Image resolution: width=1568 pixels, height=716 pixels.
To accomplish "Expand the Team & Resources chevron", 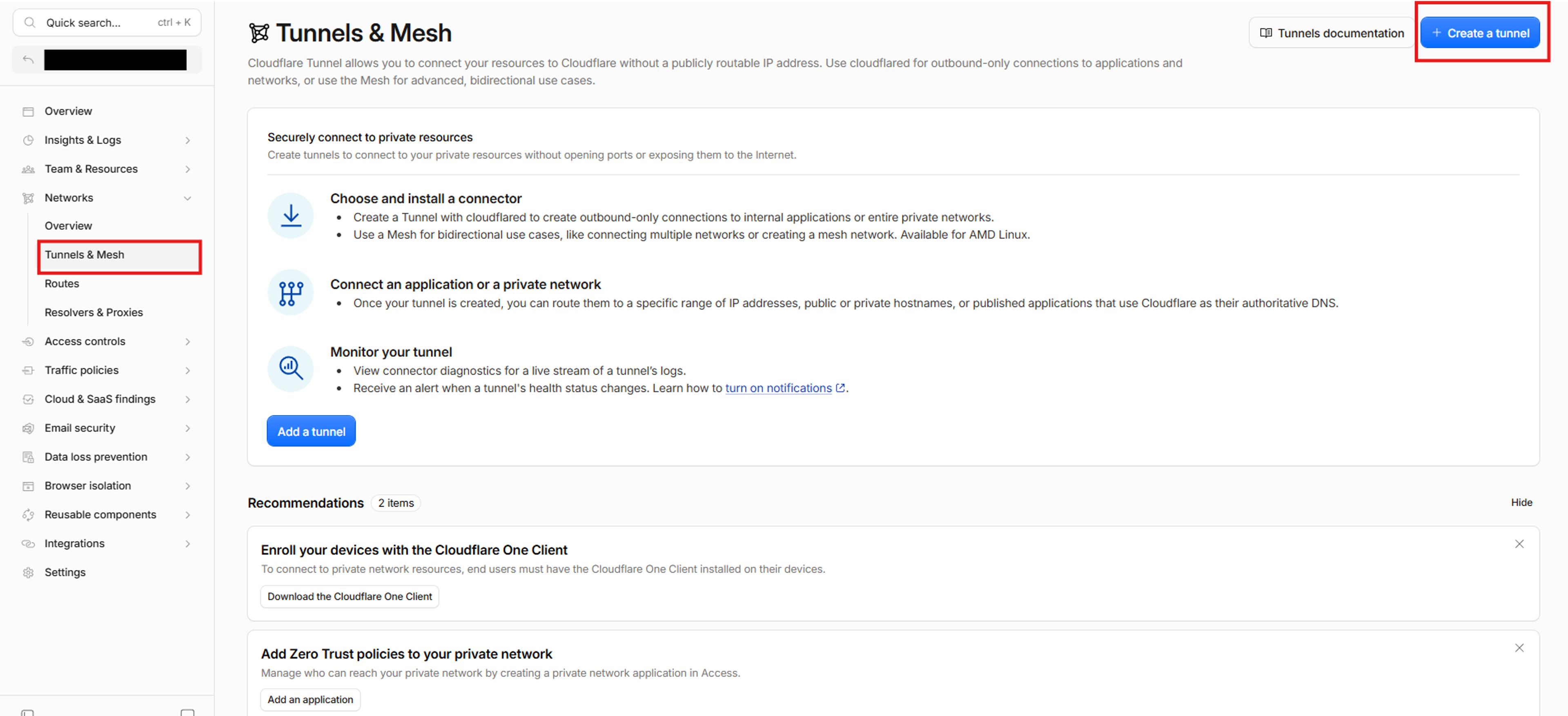I will (187, 169).
